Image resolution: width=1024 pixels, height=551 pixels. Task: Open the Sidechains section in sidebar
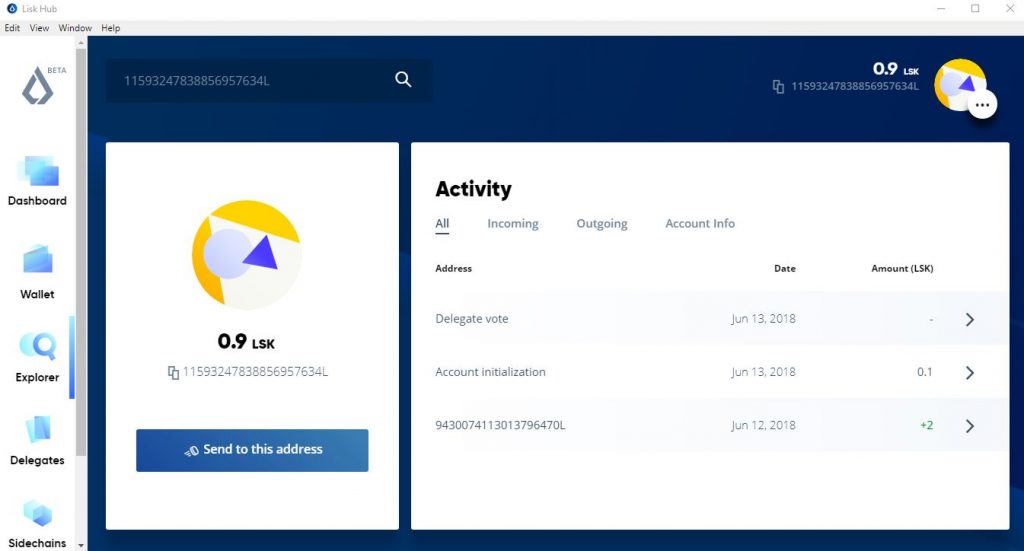(37, 524)
